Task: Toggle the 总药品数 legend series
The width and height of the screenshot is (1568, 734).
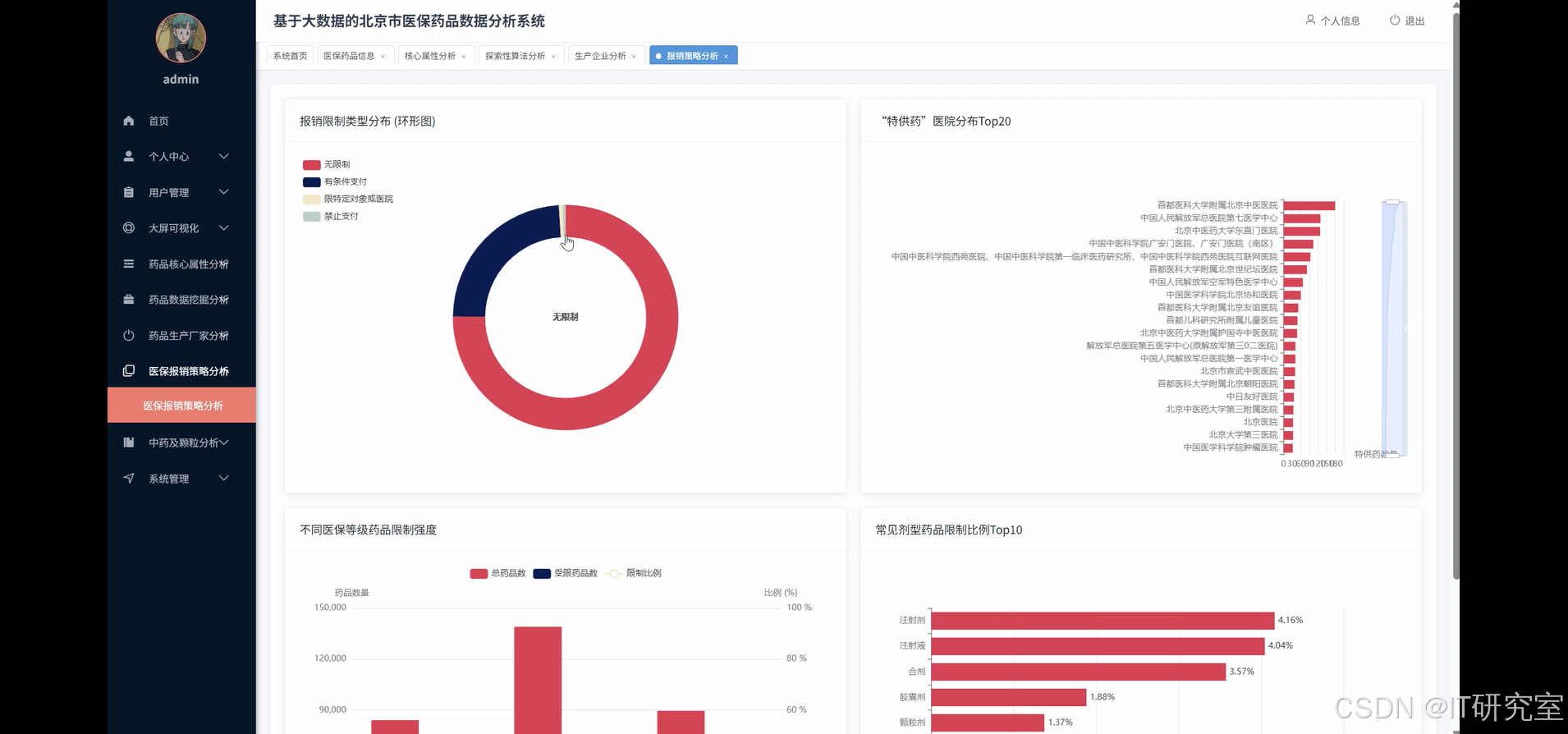Action: coord(497,573)
